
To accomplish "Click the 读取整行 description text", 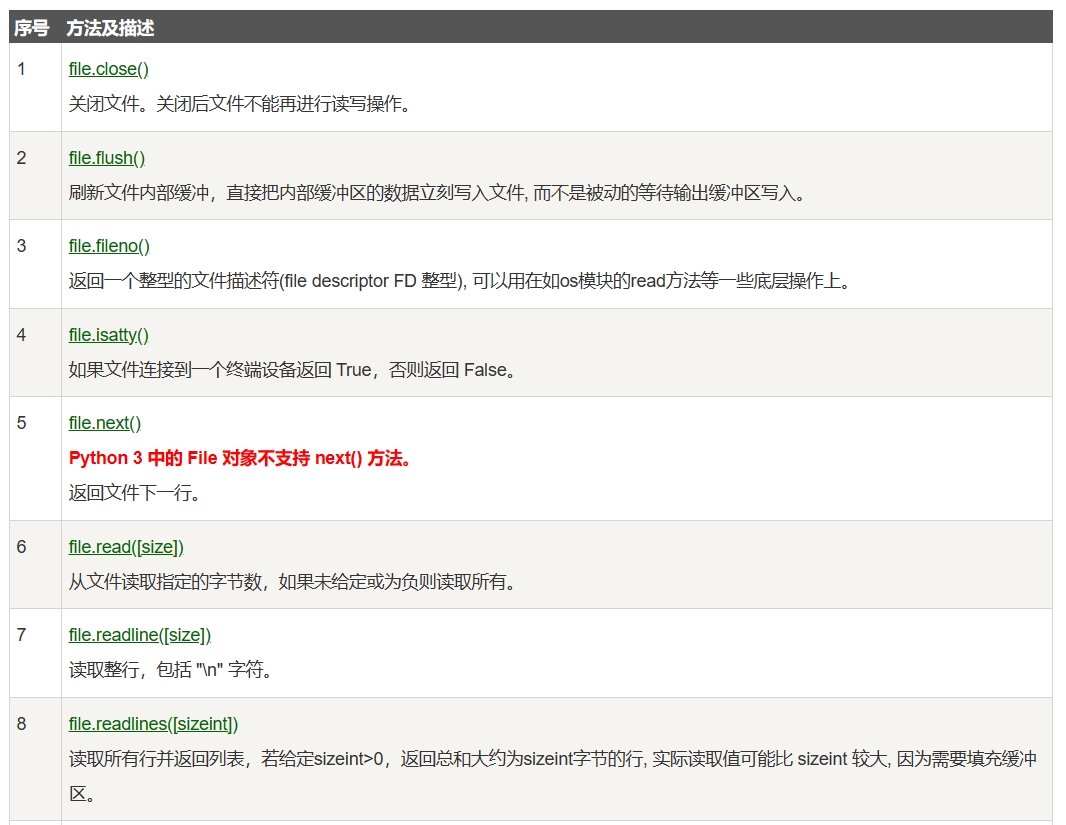I will (x=171, y=670).
